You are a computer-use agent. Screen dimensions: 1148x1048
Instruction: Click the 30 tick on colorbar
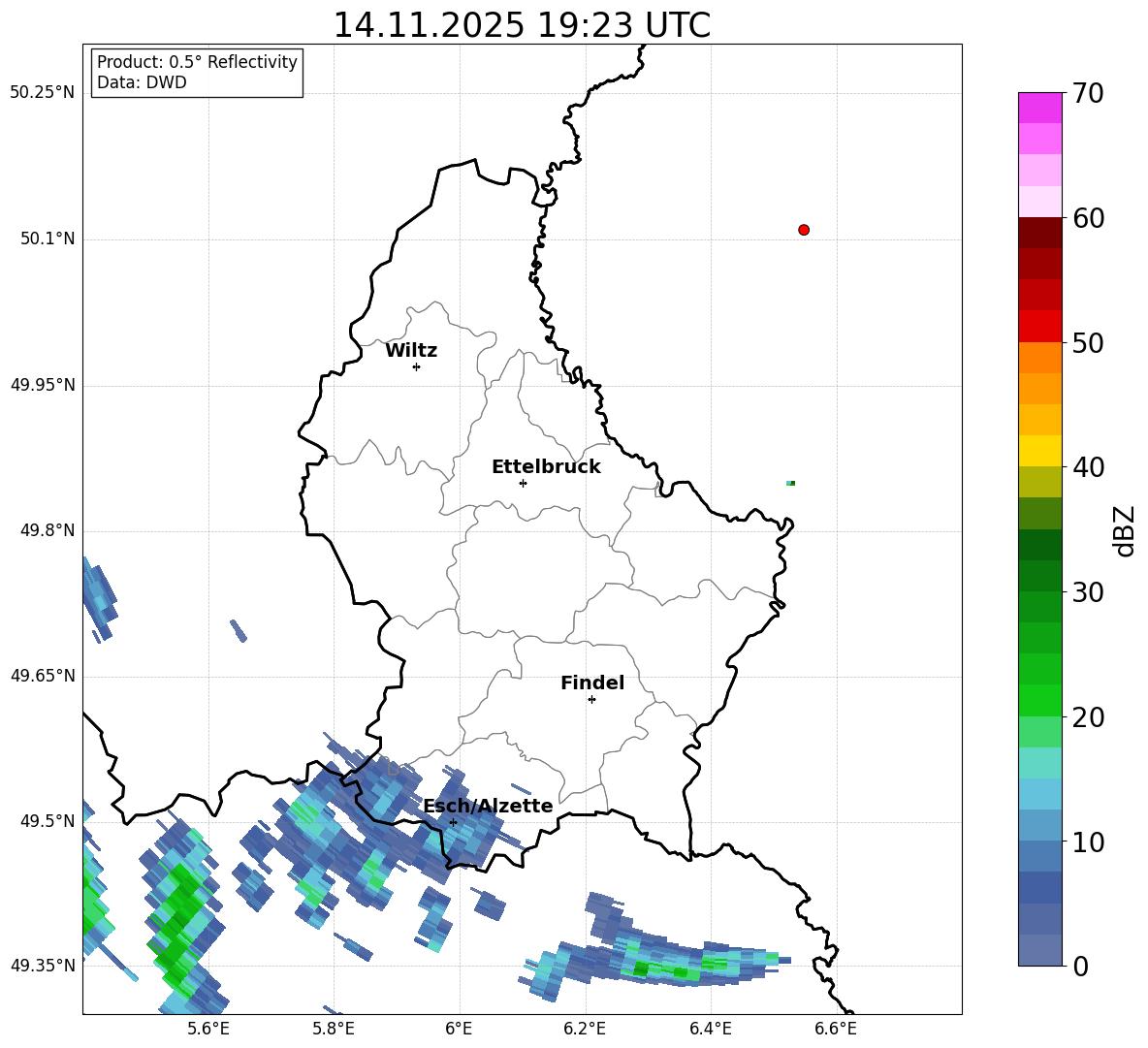(x=1088, y=592)
